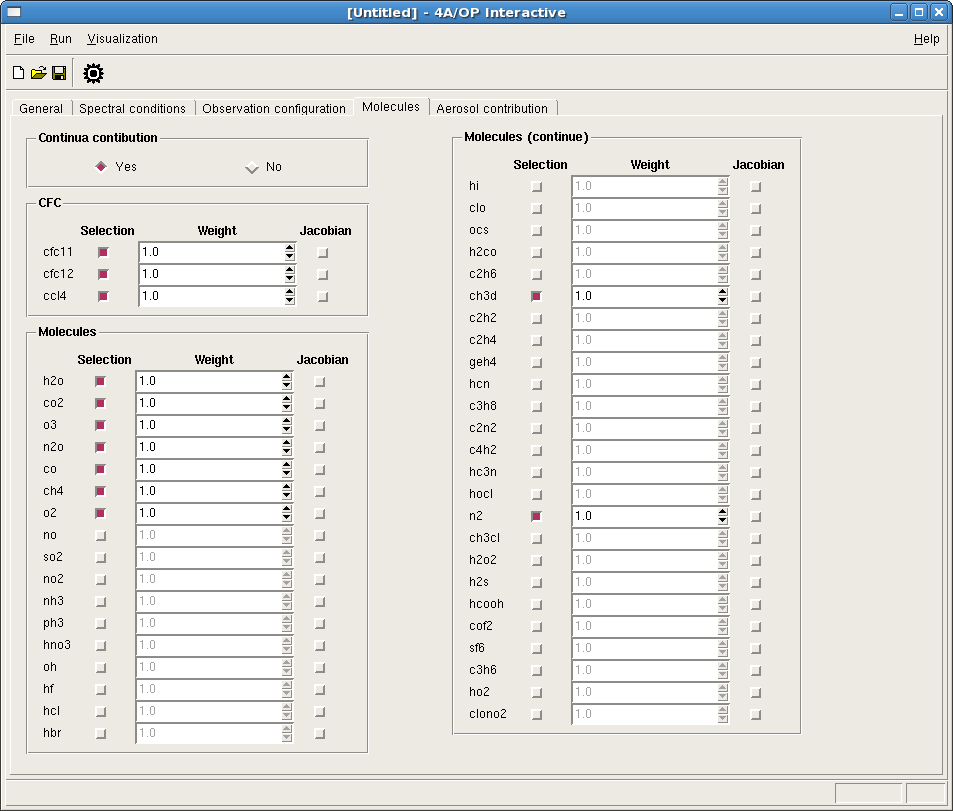Switch to the Observation configuration tab

coord(274,108)
